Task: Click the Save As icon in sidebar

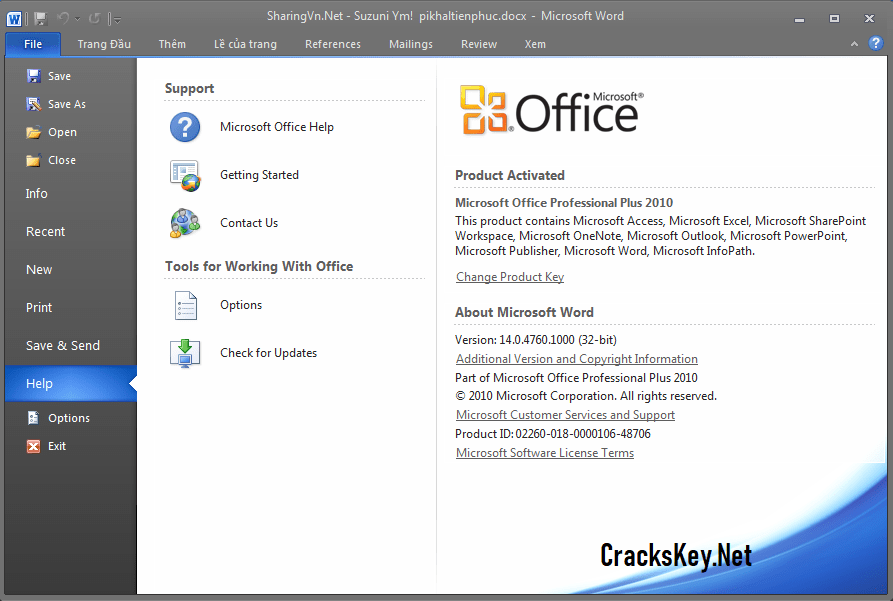Action: [34, 104]
